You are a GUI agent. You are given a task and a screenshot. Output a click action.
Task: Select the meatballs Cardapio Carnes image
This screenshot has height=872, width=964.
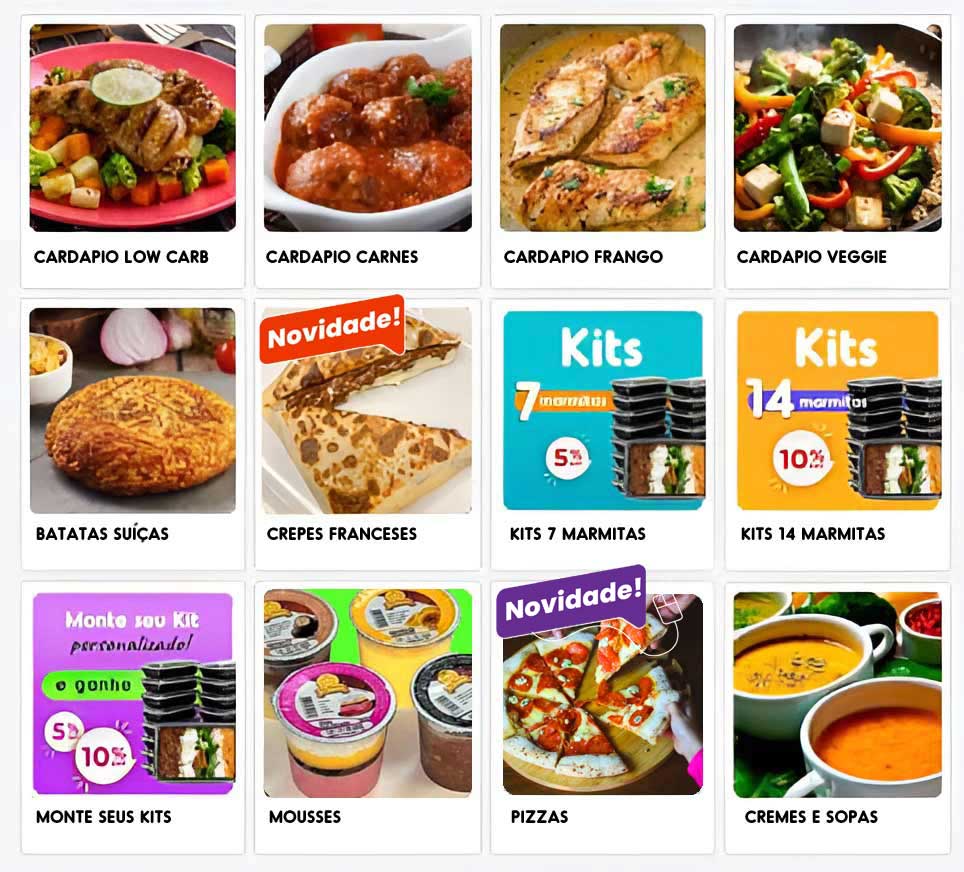(x=368, y=128)
